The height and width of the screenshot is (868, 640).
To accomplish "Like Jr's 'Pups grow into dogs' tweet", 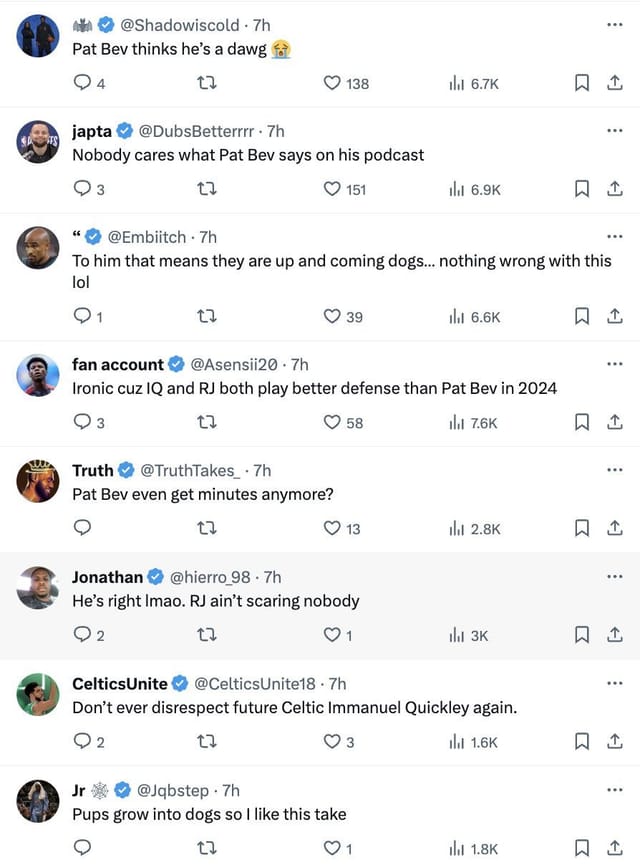I will [x=330, y=846].
